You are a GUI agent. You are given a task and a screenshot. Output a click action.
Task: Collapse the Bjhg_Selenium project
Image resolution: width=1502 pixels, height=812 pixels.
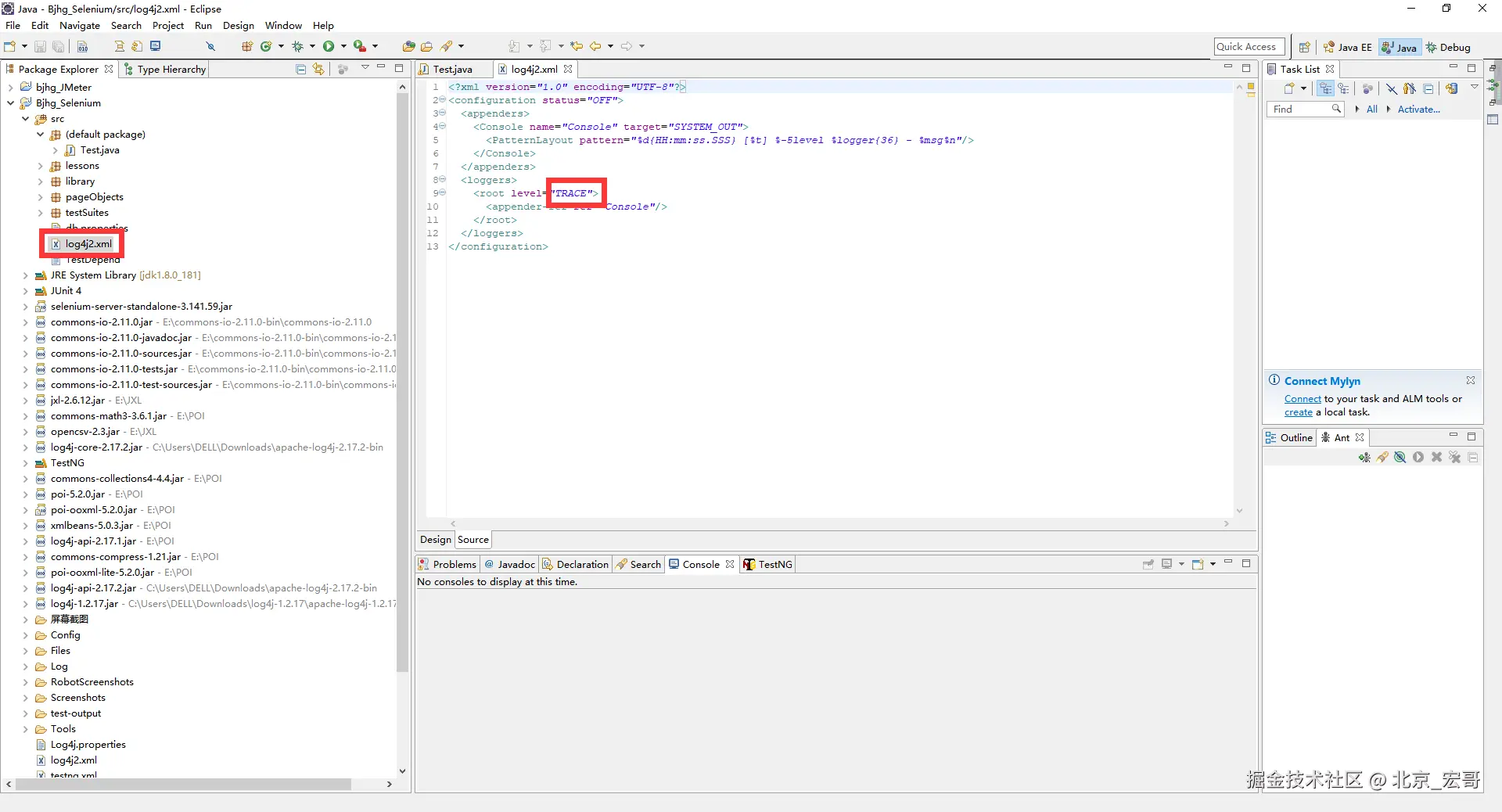click(x=10, y=103)
